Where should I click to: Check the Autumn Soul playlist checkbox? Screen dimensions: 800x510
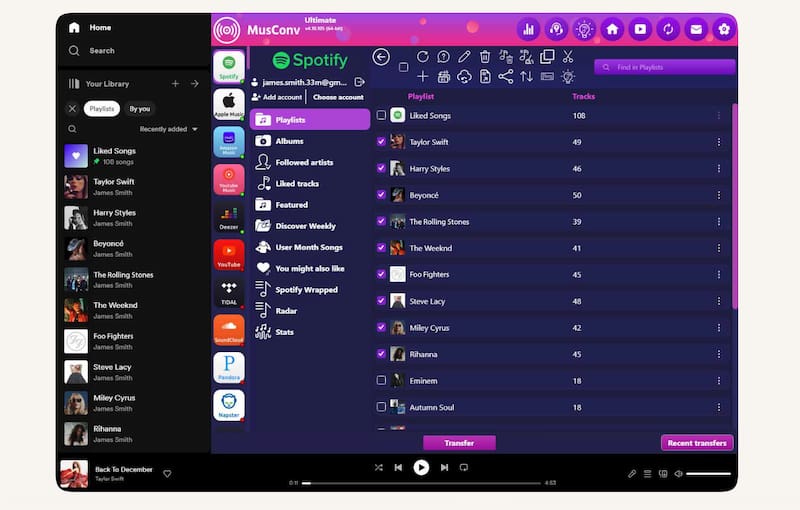pos(381,407)
